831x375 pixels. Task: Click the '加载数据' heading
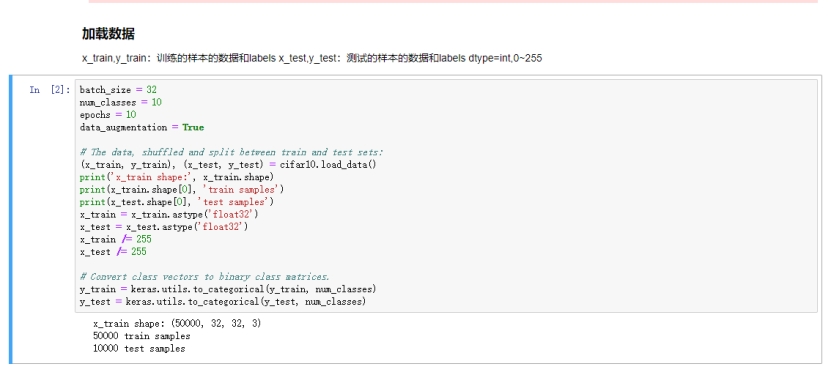click(x=108, y=34)
